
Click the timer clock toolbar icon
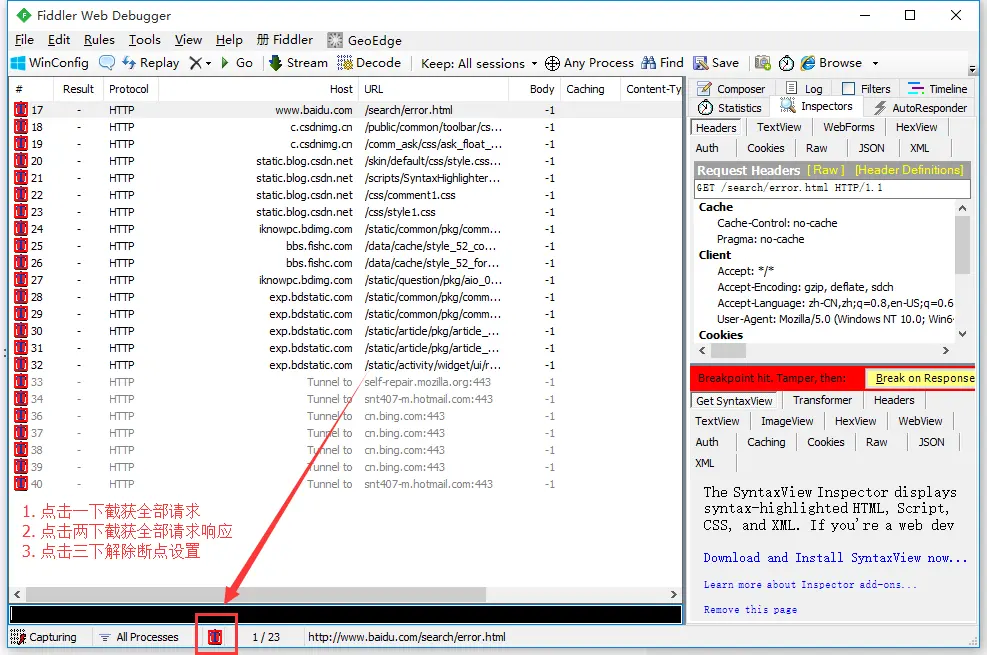(x=786, y=63)
